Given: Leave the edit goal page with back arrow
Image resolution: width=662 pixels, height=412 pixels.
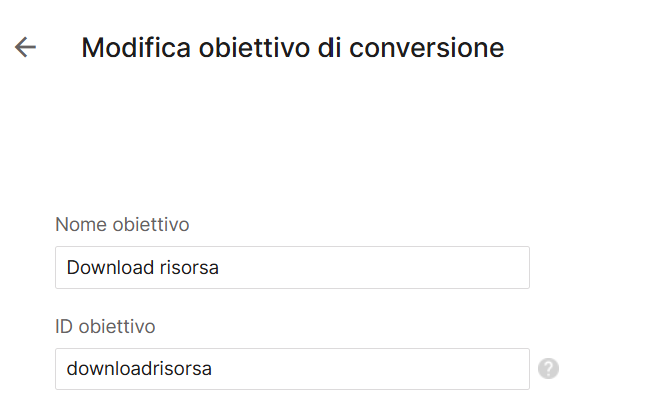Looking at the screenshot, I should coord(25,47).
